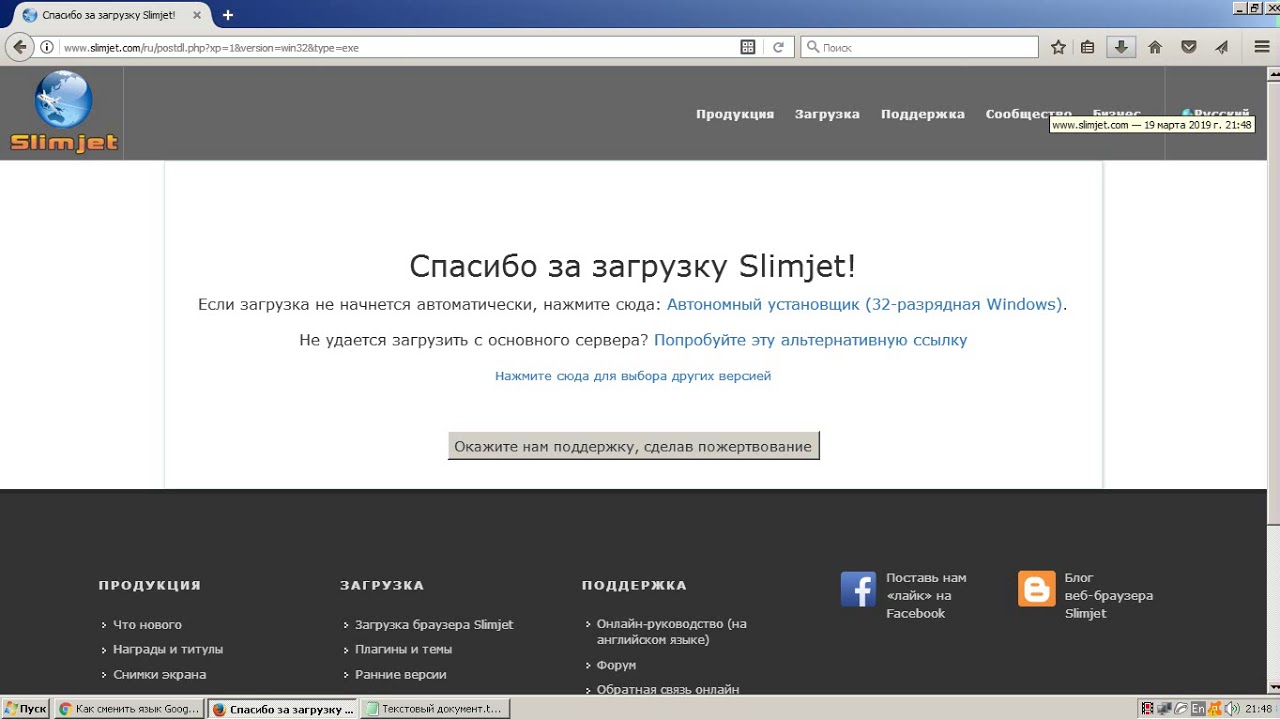The height and width of the screenshot is (720, 1280).
Task: Switch to the 'Текстовый документ' taskbar item
Action: (435, 709)
